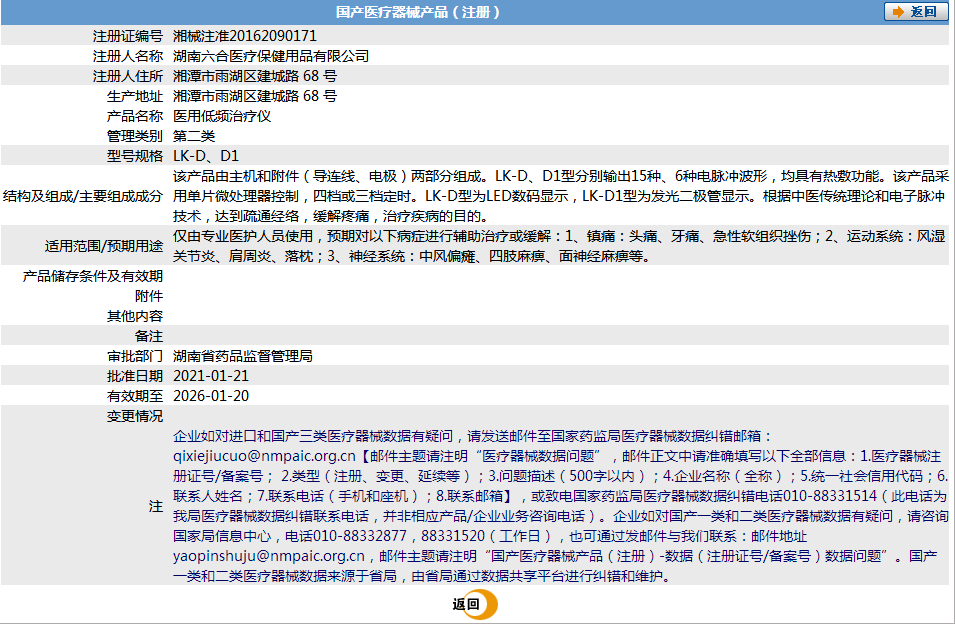Select product name 医用低频治疗仪

click(222, 116)
